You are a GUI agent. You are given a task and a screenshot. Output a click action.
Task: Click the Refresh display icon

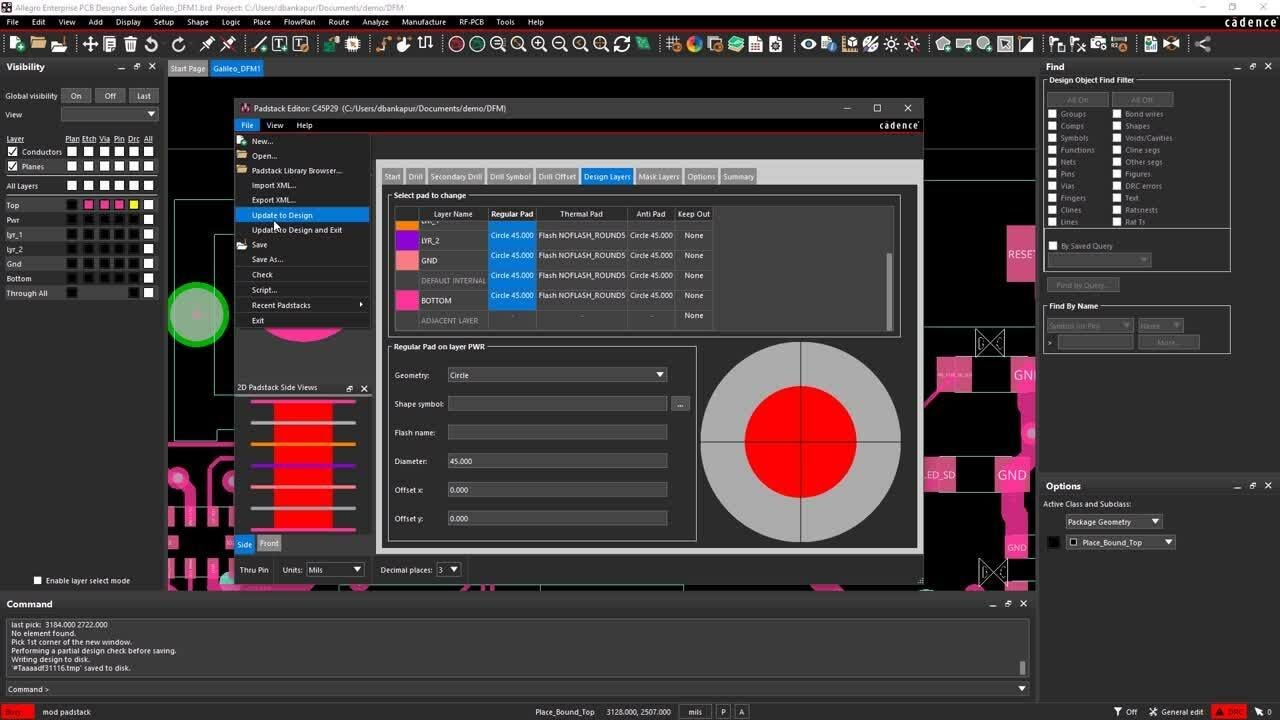click(x=622, y=44)
